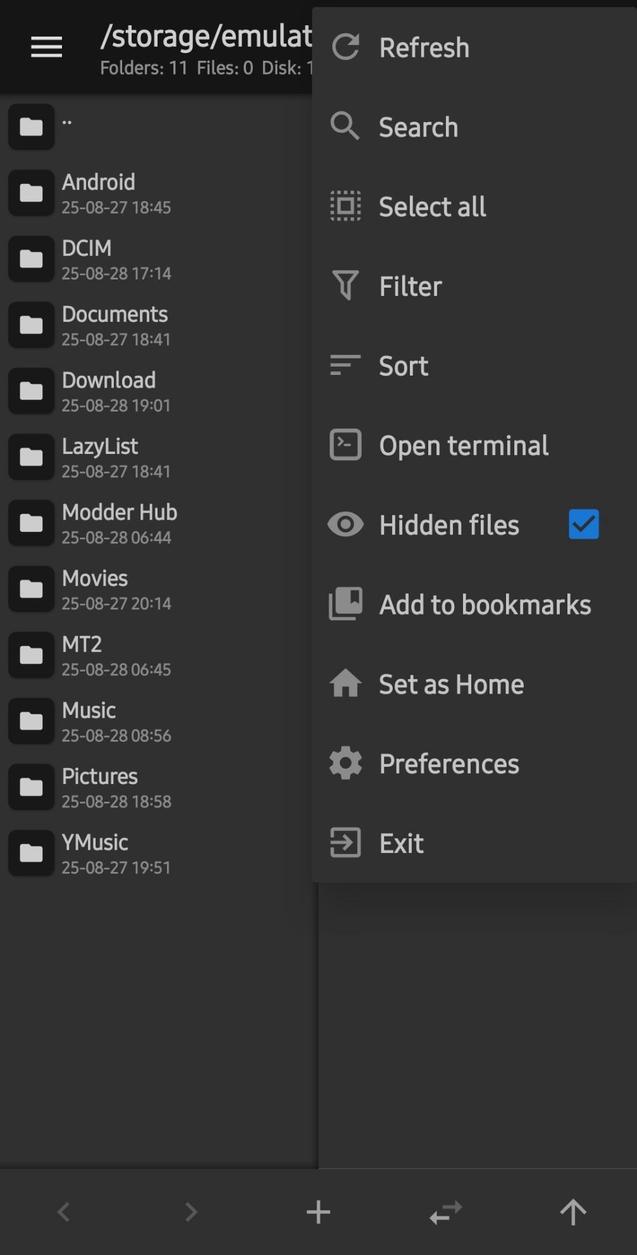The image size is (637, 1255).
Task: Open the Music folder
Action: click(158, 721)
